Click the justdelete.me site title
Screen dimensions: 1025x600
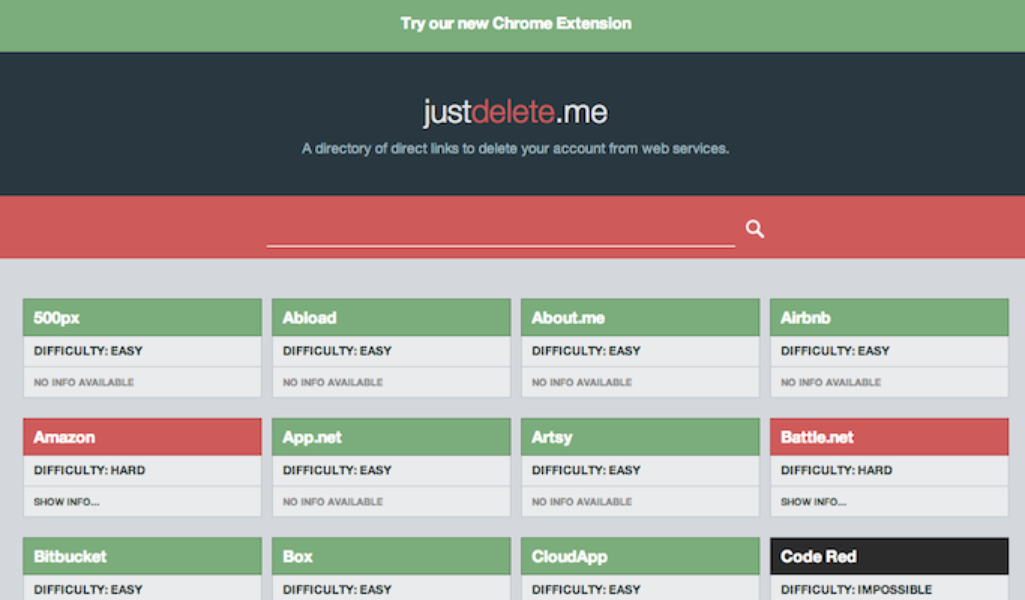point(515,112)
